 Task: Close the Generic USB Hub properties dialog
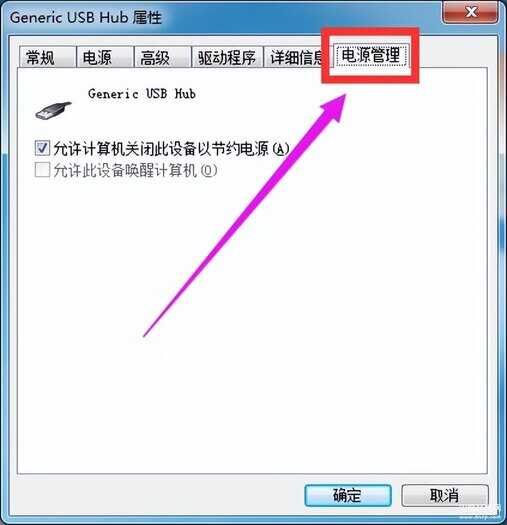[471, 12]
